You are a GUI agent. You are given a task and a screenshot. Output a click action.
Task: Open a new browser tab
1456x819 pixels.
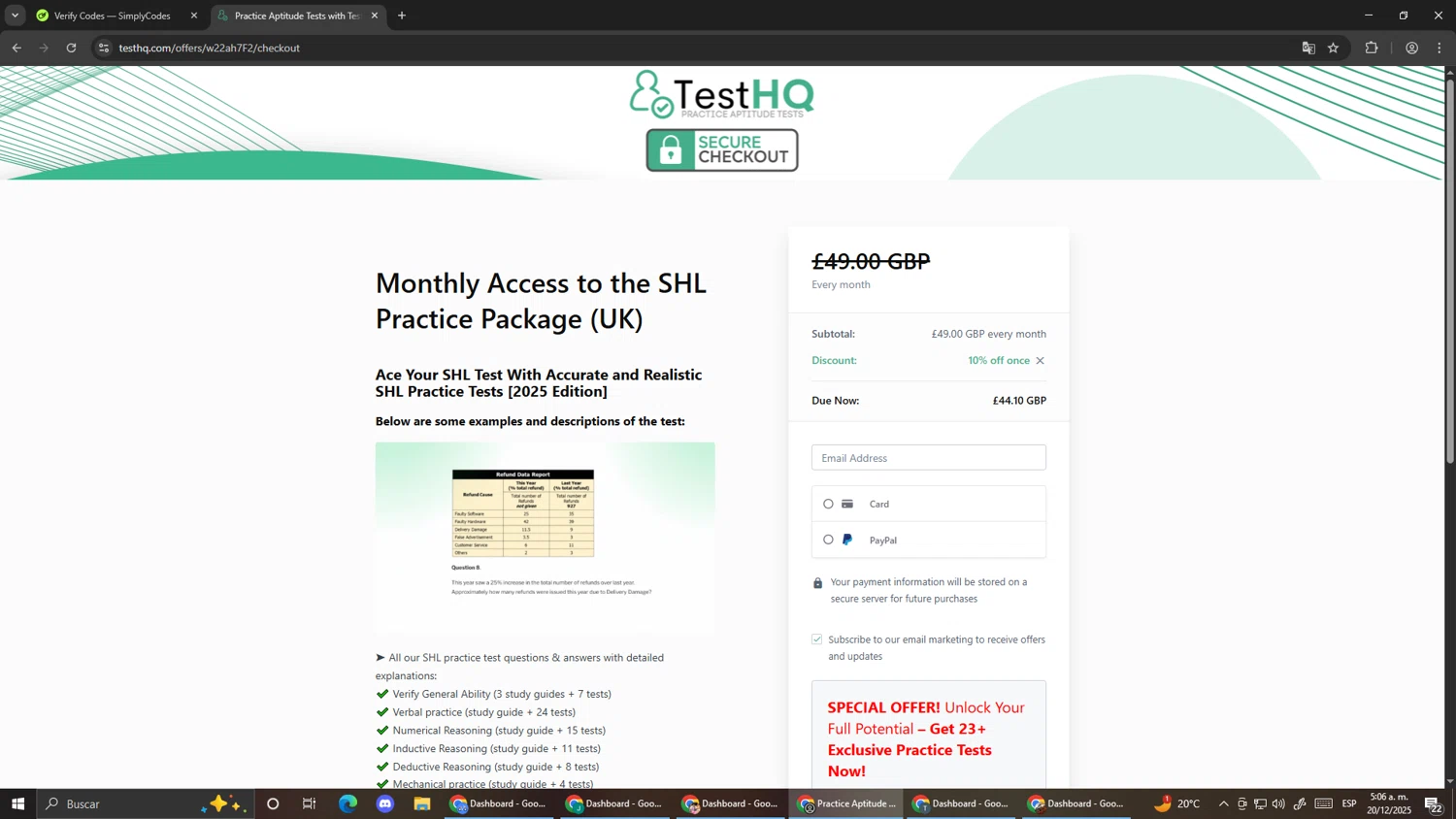(x=402, y=16)
